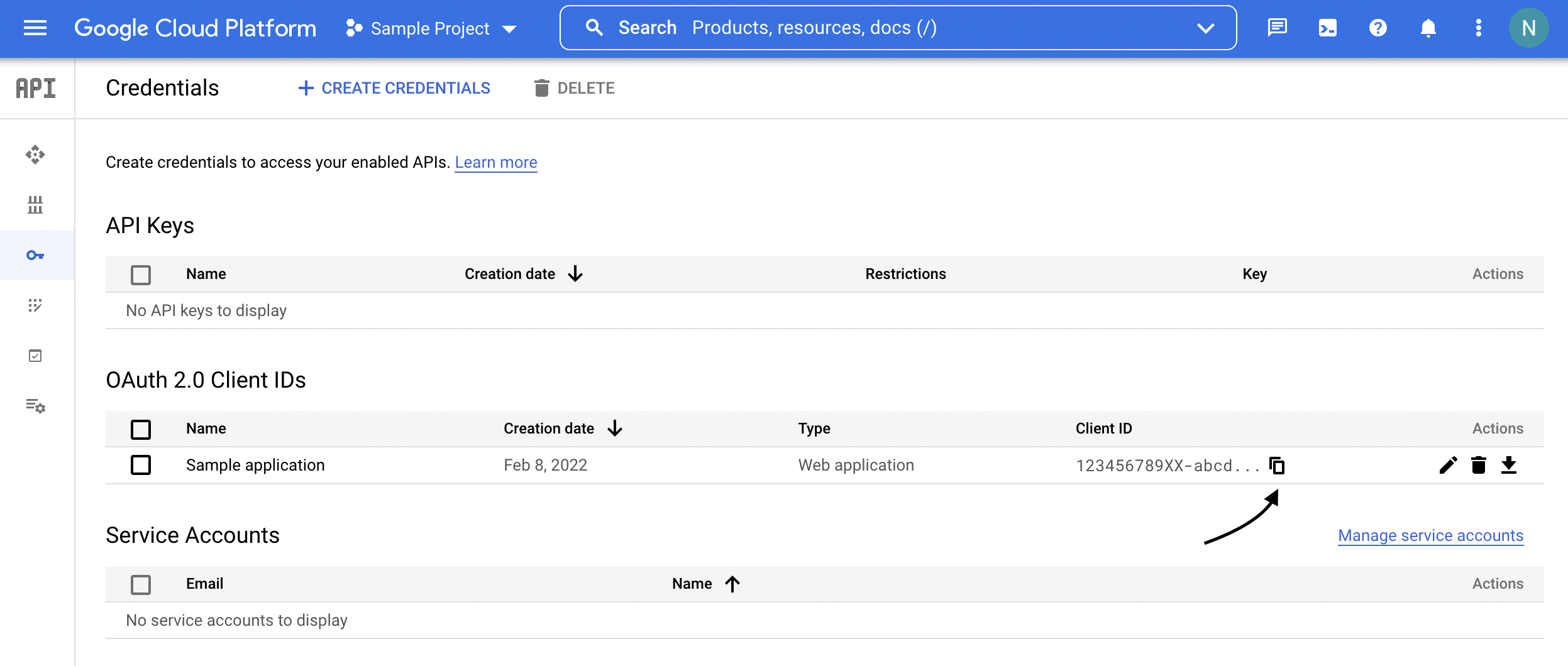Open the Library sidebar icon

(x=35, y=205)
